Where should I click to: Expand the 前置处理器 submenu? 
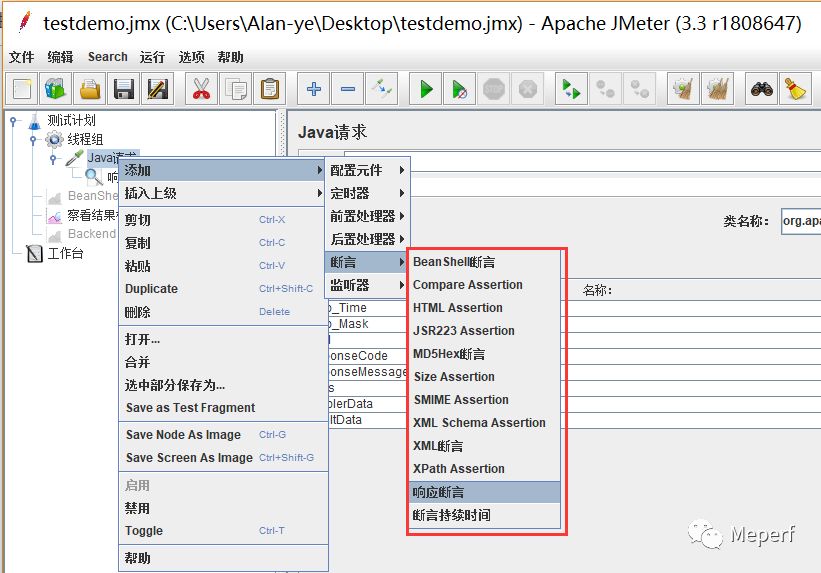pyautogui.click(x=367, y=216)
